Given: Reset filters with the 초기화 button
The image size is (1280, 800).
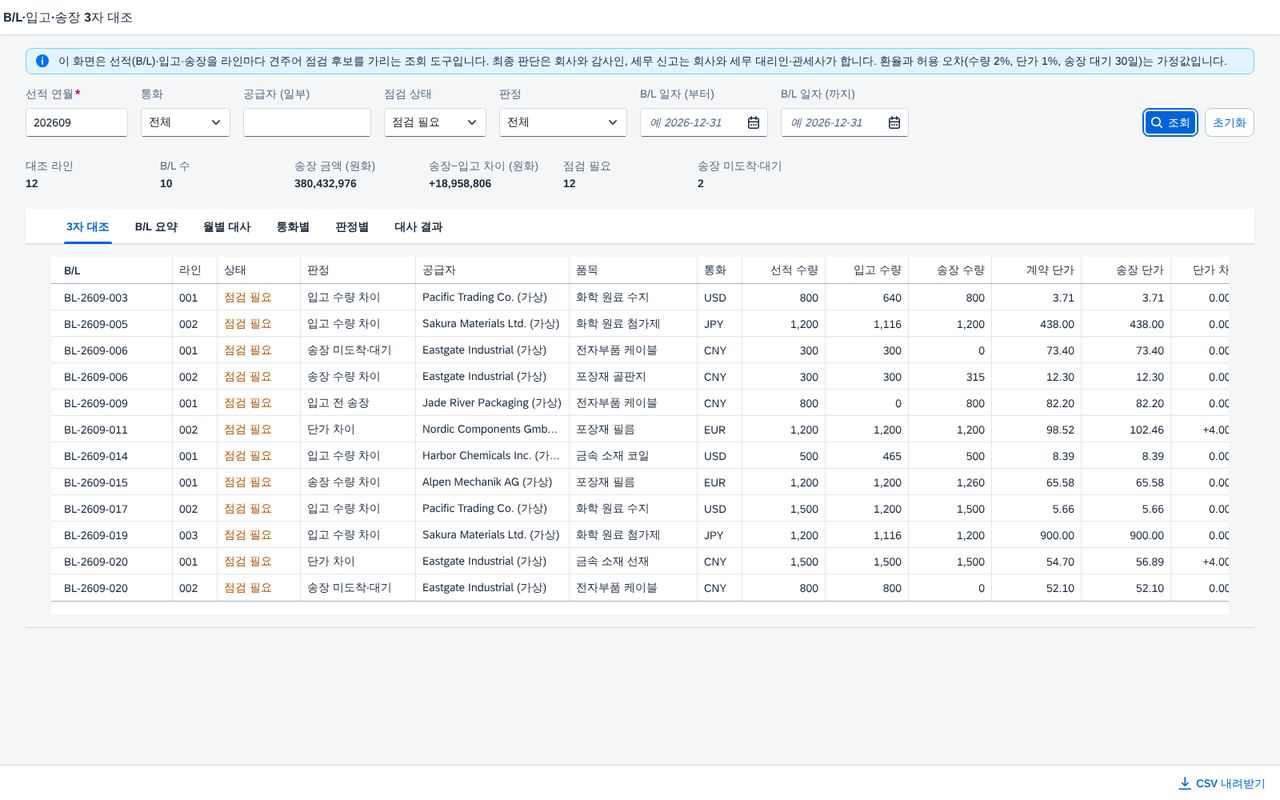Looking at the screenshot, I should (1229, 122).
